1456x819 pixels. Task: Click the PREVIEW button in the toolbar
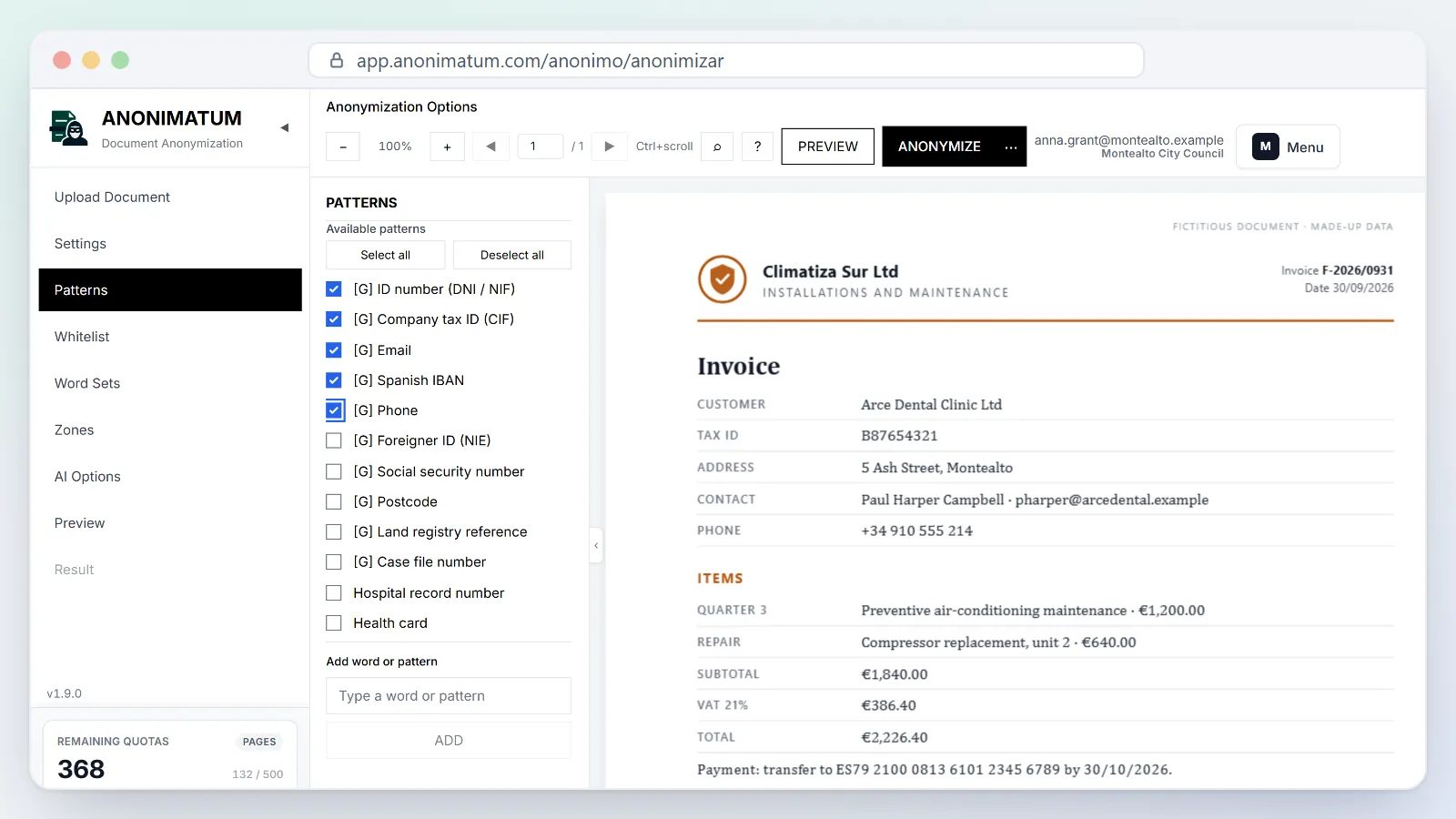click(828, 147)
